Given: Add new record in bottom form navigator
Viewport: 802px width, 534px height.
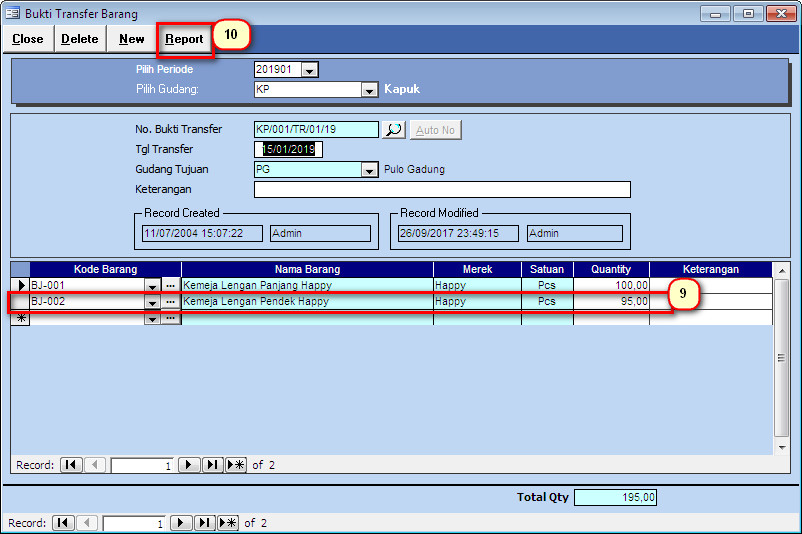Looking at the screenshot, I should (x=229, y=523).
